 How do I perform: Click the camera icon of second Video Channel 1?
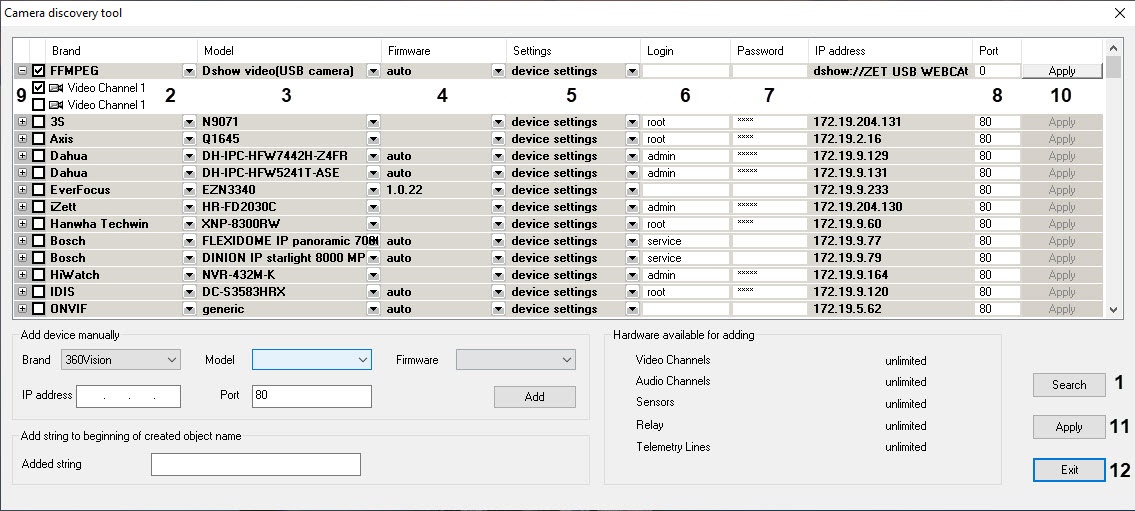(55, 105)
